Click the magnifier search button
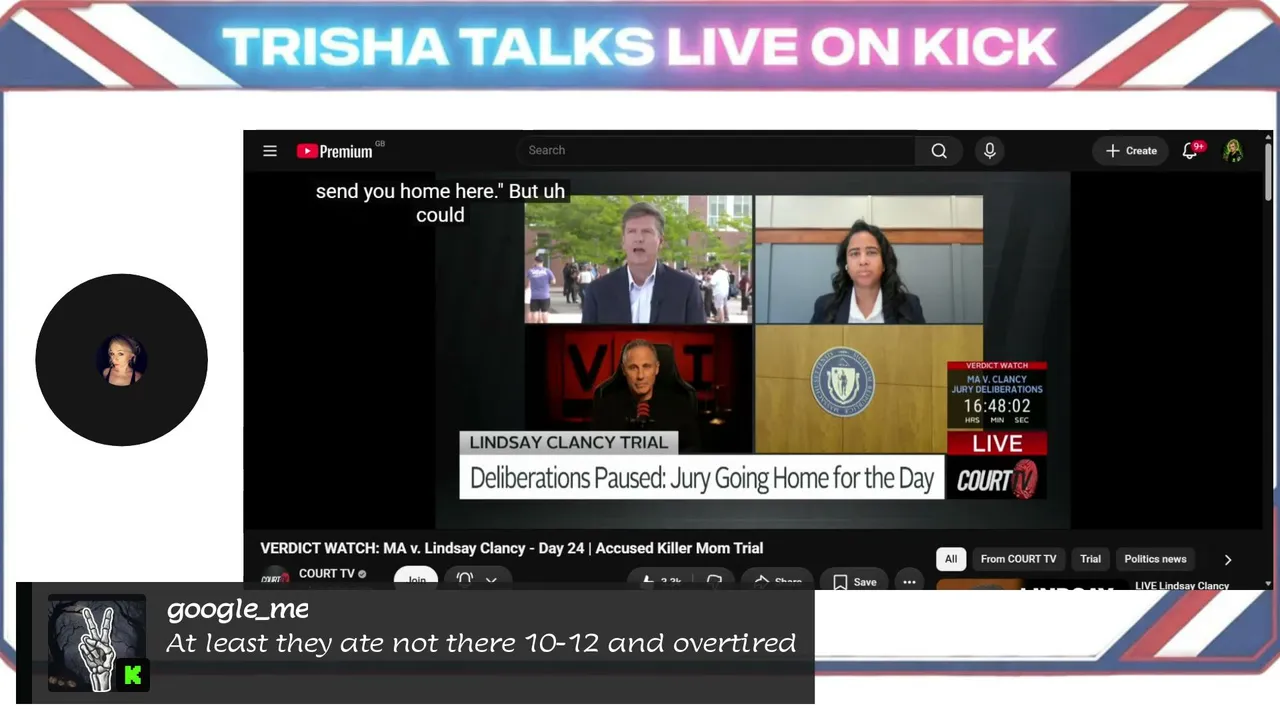1280x720 pixels. [x=939, y=151]
